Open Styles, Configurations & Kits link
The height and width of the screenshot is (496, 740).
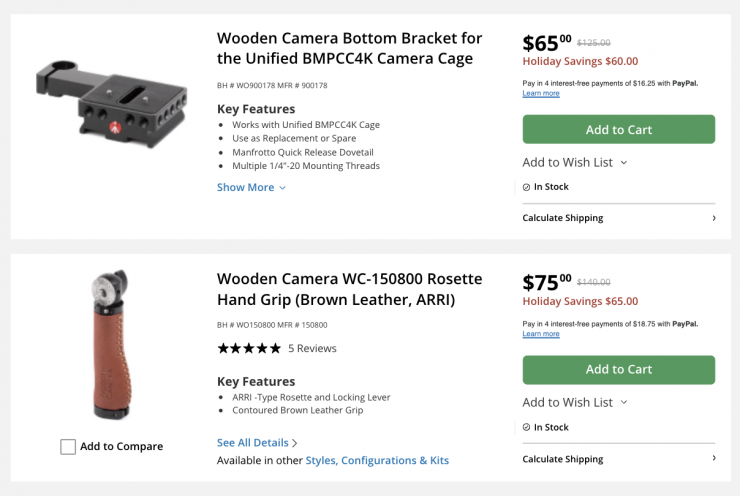(377, 461)
